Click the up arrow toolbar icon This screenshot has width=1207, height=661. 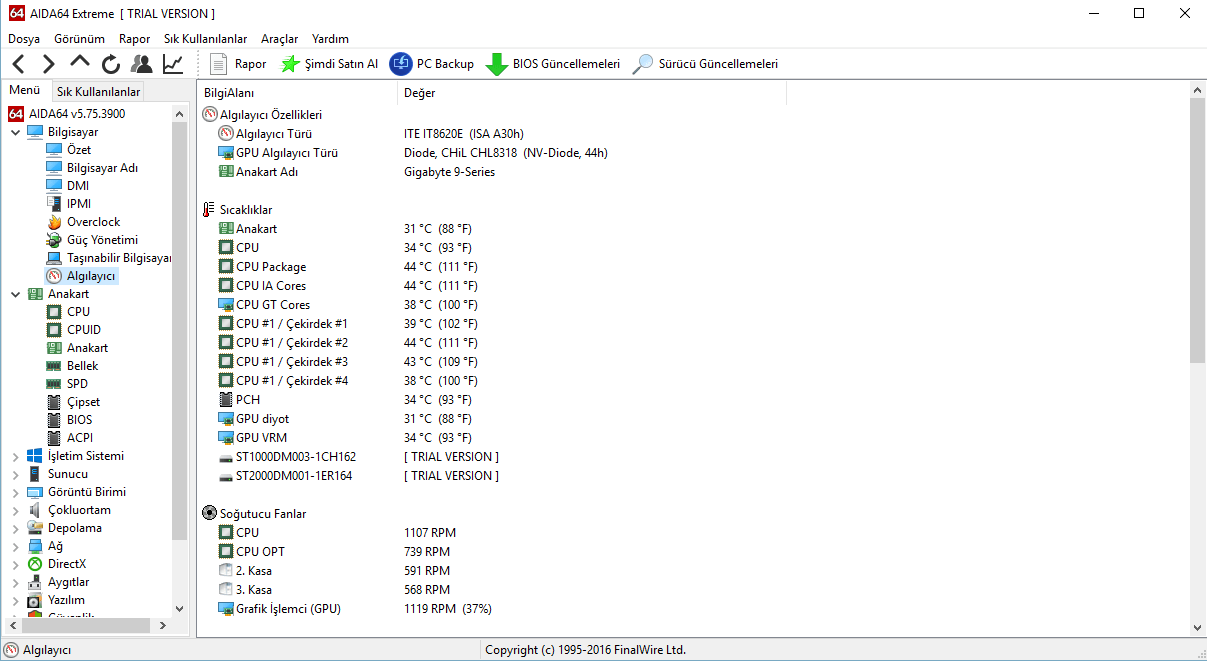80,63
